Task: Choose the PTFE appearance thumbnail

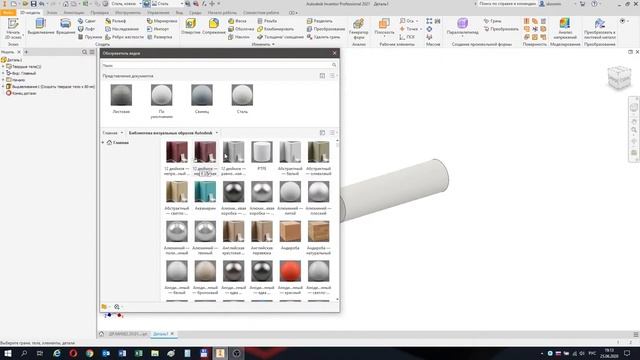Action: [262, 152]
